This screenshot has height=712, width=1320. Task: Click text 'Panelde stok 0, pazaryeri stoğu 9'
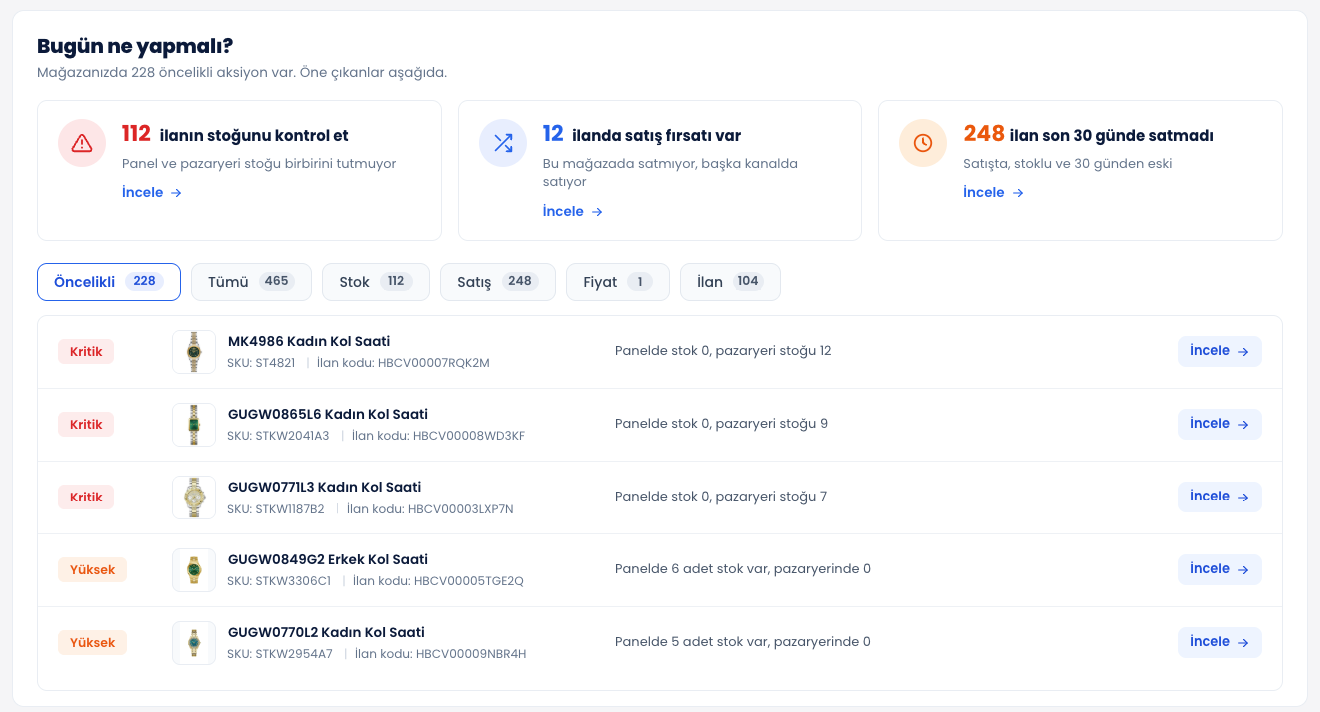pos(722,424)
